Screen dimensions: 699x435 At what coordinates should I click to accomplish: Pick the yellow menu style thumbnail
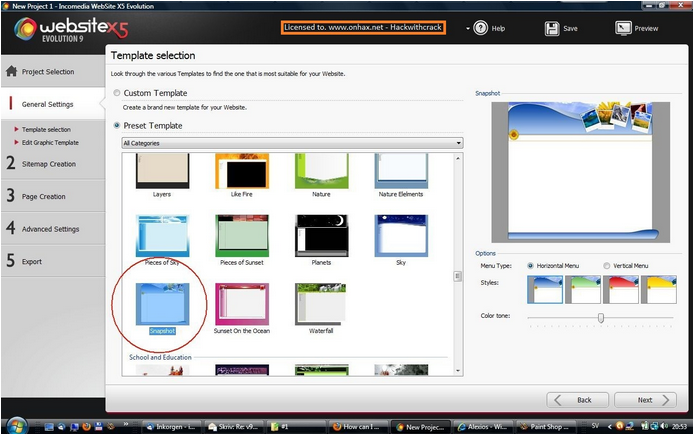click(x=658, y=289)
